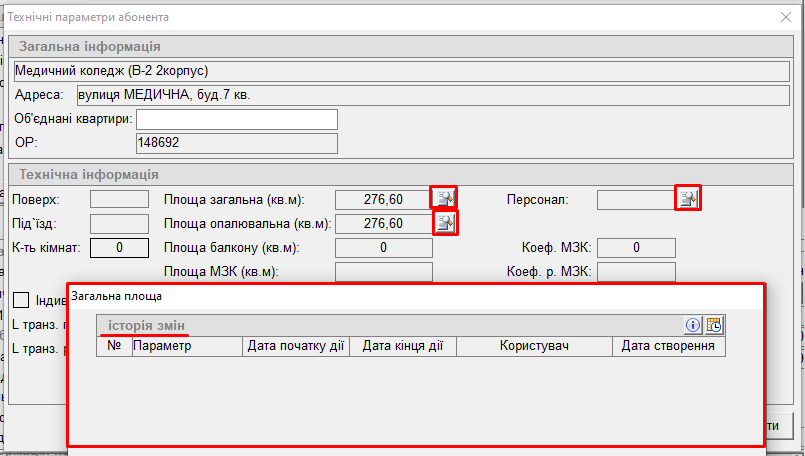Image resolution: width=805 pixels, height=456 pixels.
Task: Open history icon next to Персонал
Action: [x=687, y=199]
